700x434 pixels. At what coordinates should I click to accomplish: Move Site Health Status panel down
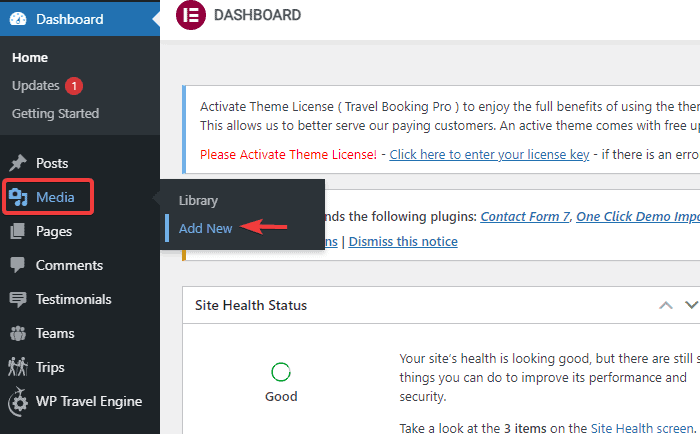pyautogui.click(x=690, y=305)
